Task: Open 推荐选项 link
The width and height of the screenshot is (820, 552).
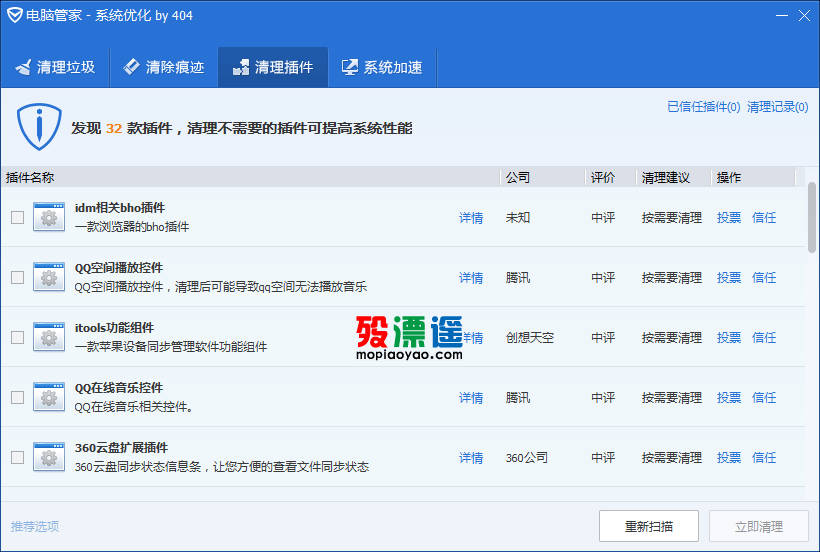Action: tap(35, 526)
